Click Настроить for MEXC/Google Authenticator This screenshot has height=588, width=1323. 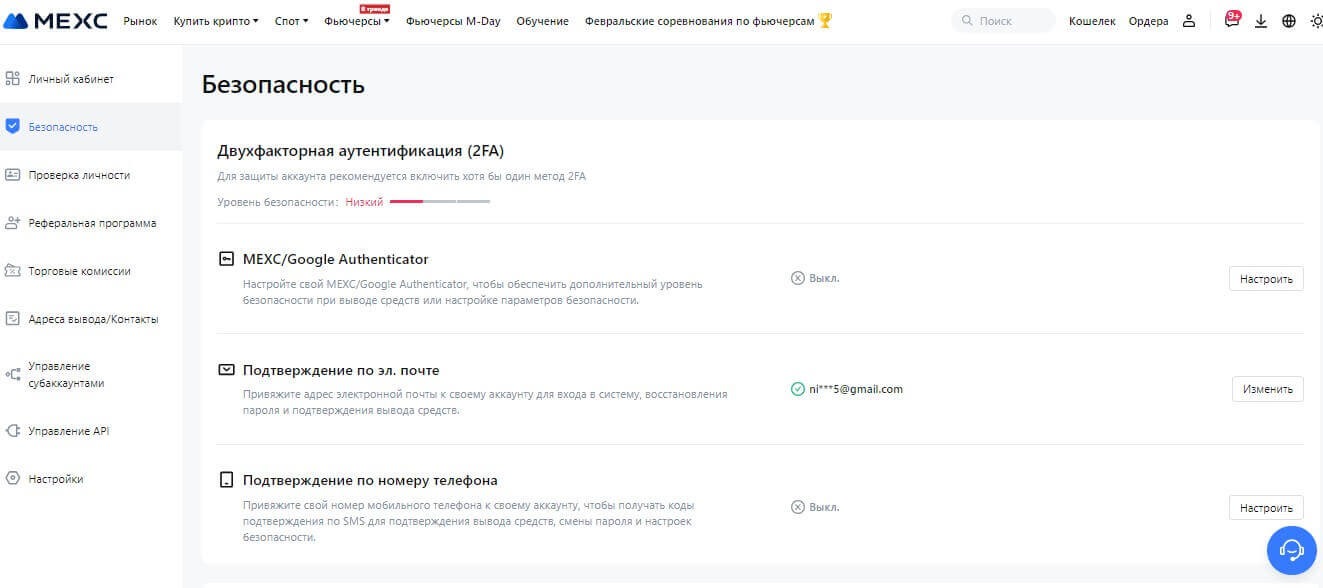[x=1266, y=279]
